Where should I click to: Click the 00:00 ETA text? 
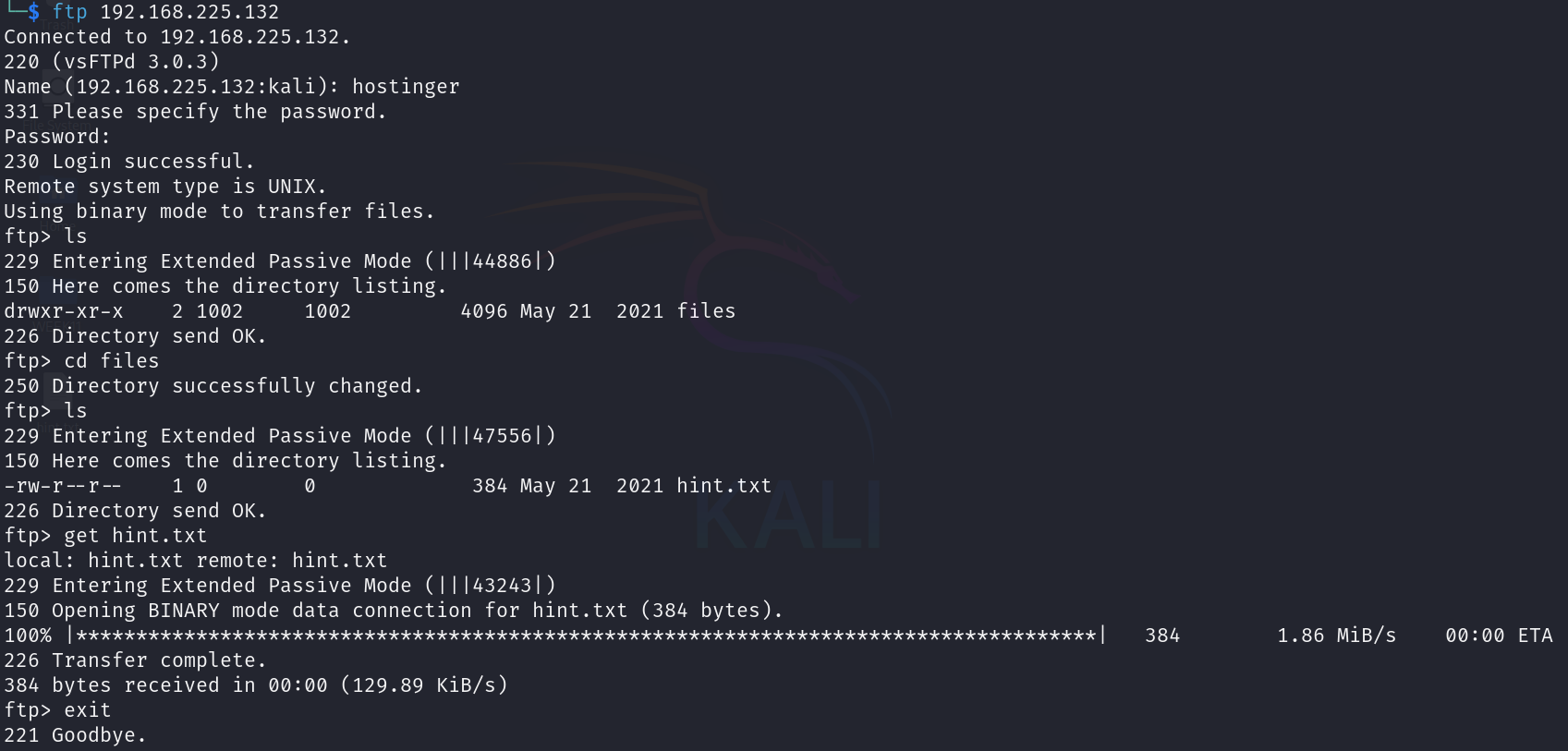click(x=1499, y=636)
